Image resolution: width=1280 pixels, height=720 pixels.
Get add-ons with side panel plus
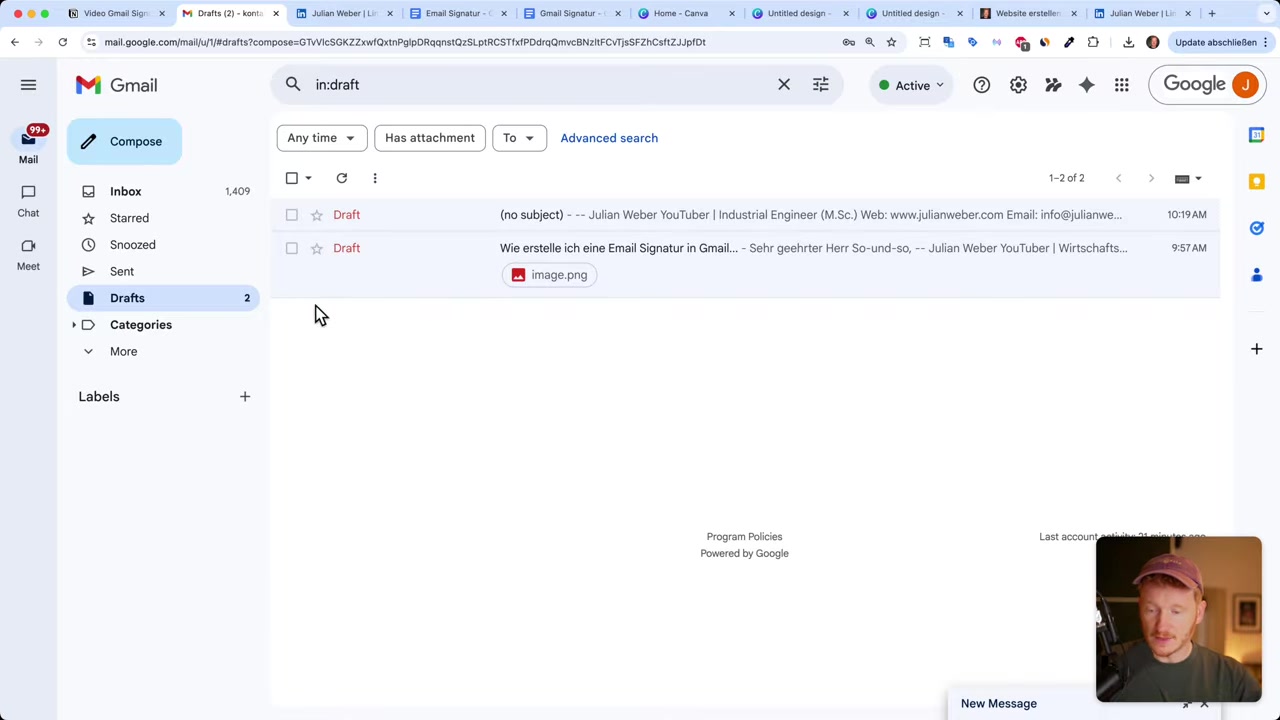tap(1256, 349)
